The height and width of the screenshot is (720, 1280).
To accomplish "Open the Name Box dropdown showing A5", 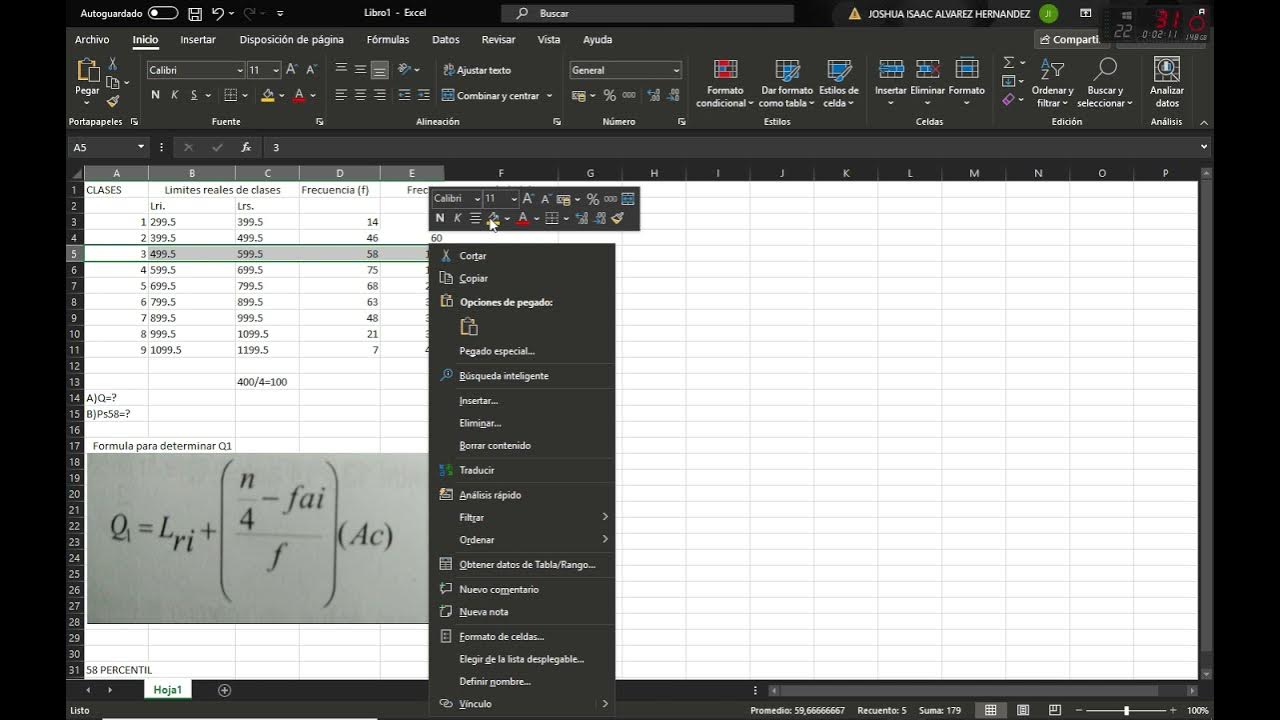I will tap(140, 147).
